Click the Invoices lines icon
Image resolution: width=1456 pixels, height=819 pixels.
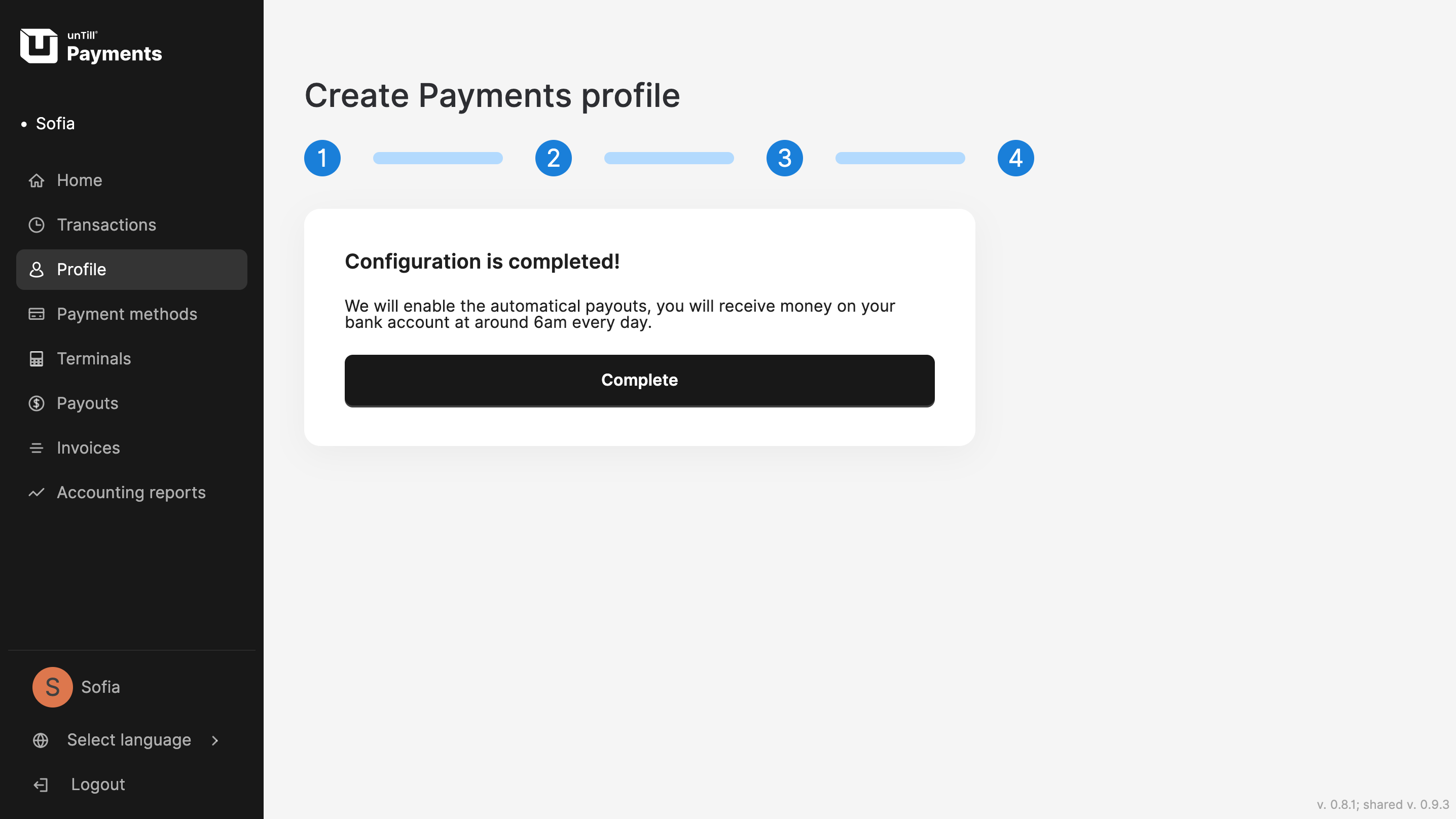[37, 448]
